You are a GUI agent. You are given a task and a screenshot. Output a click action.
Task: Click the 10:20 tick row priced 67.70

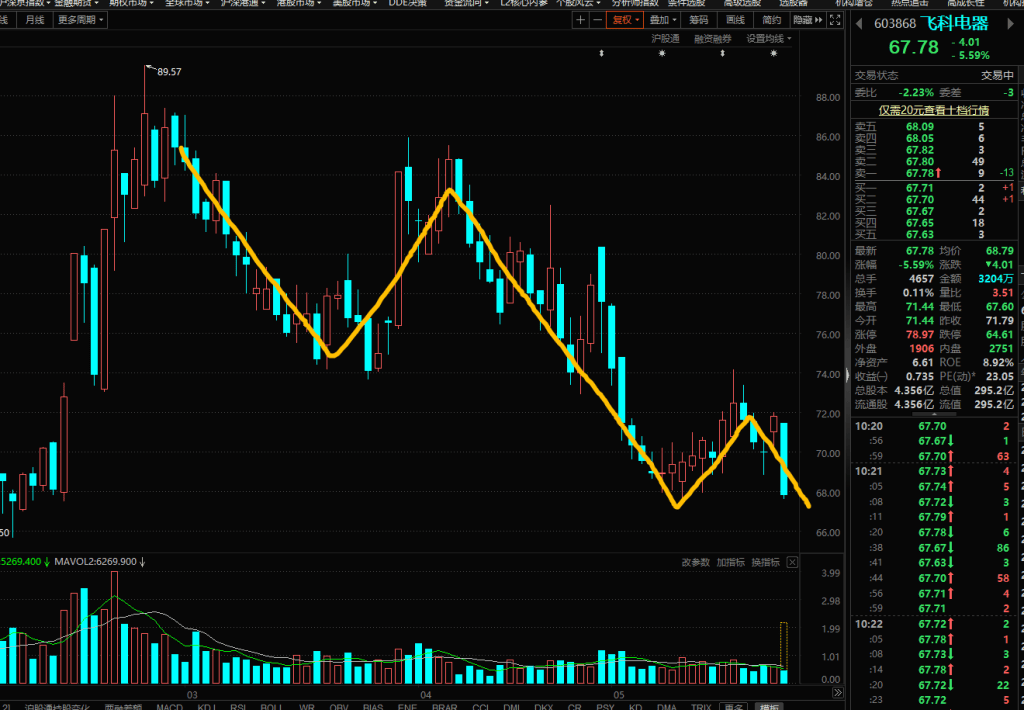pyautogui.click(x=934, y=427)
